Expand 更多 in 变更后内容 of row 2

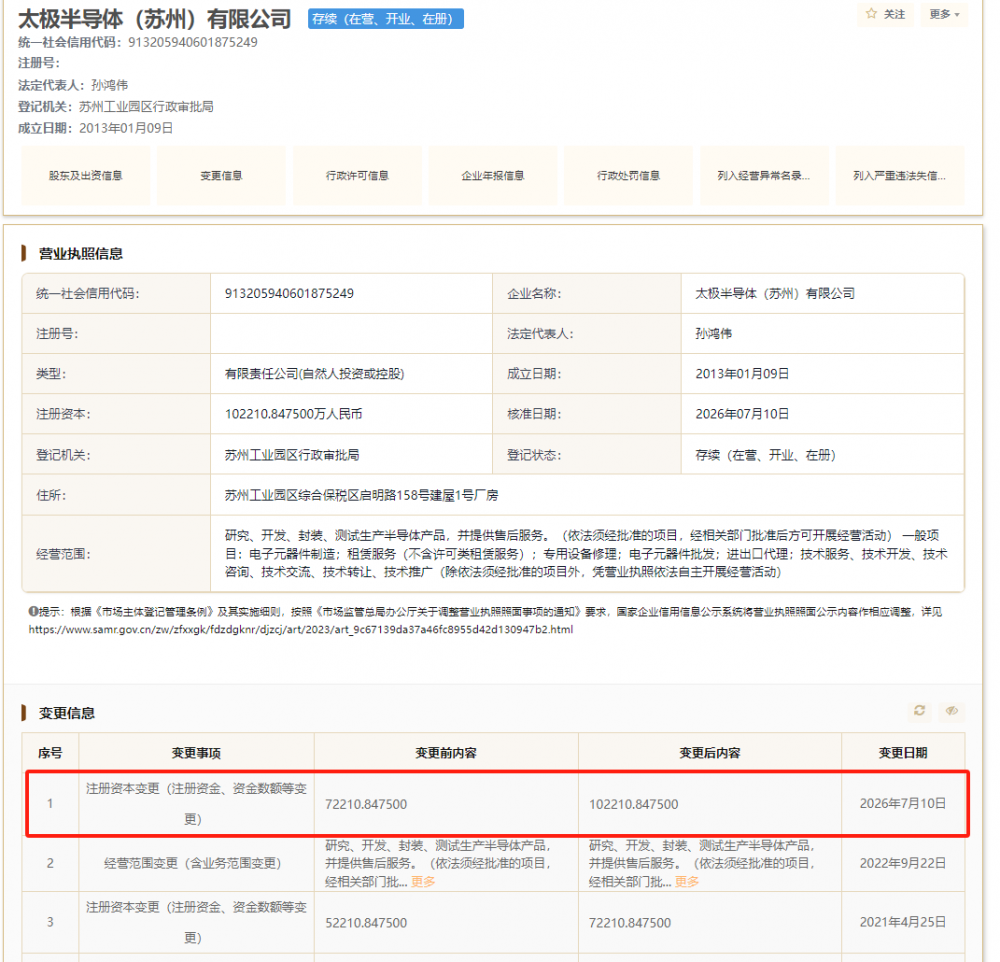[687, 882]
